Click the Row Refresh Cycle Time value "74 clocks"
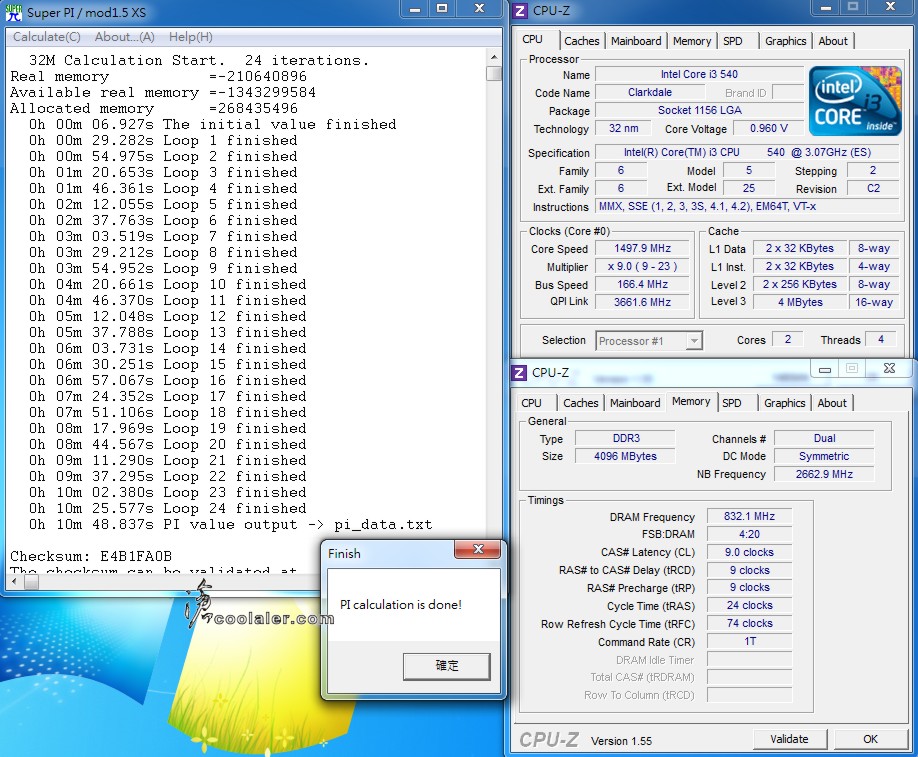This screenshot has width=918, height=757. (x=749, y=624)
